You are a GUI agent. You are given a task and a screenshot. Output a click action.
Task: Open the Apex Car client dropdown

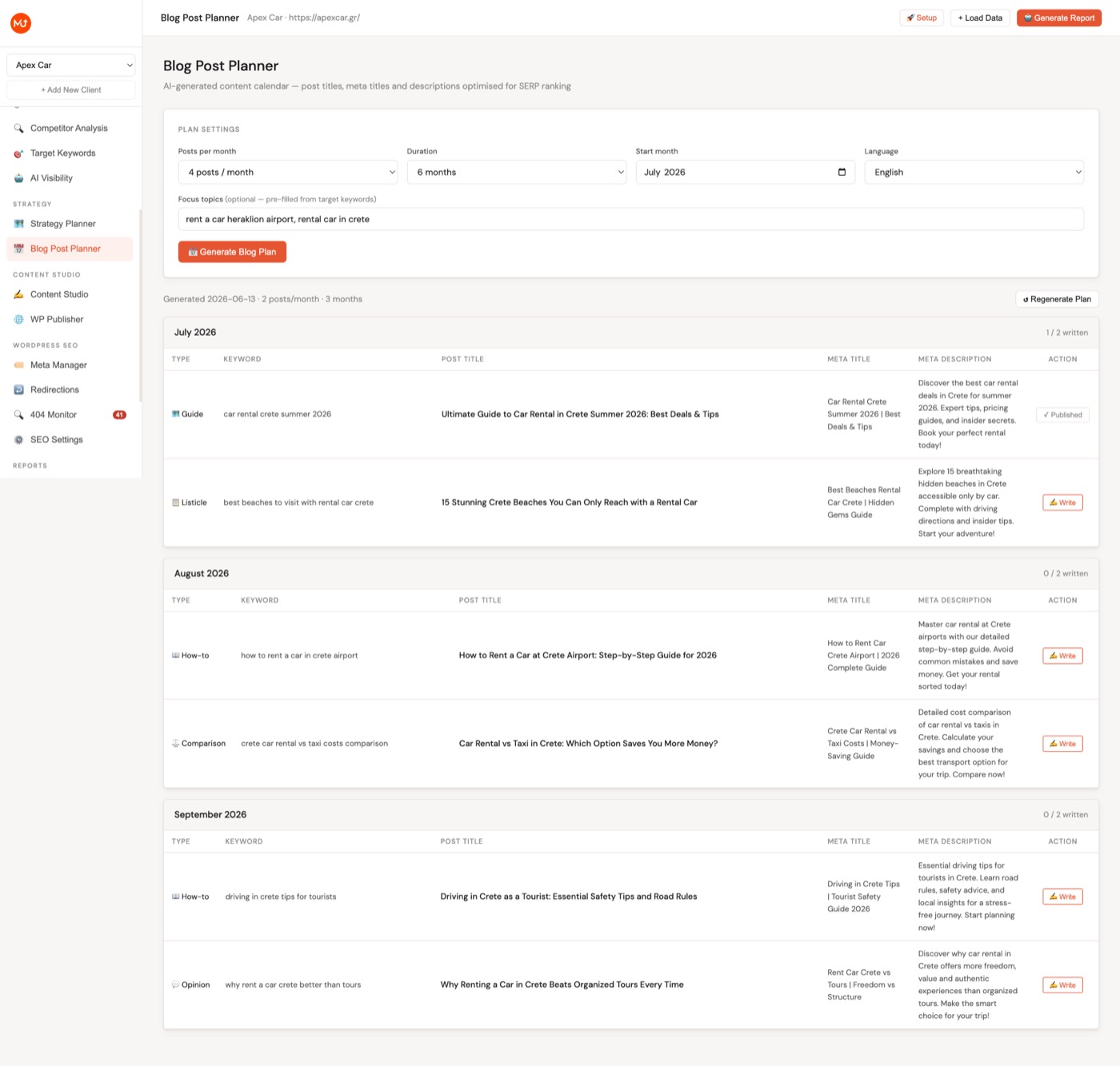pyautogui.click(x=70, y=66)
